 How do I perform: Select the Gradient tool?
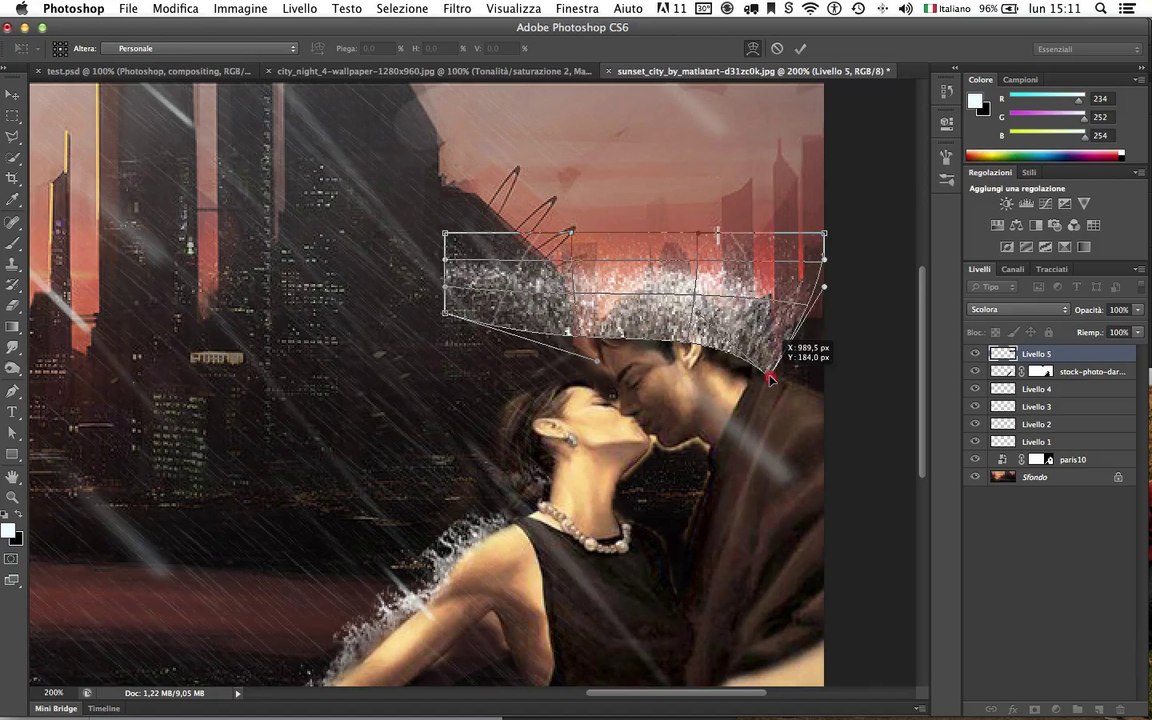pos(12,326)
